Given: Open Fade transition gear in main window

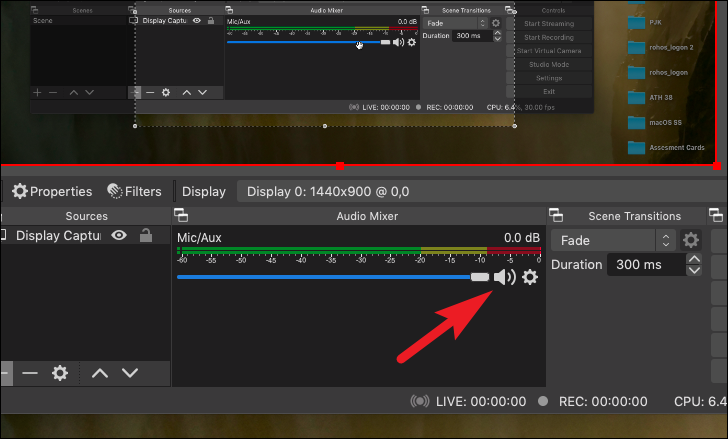Looking at the screenshot, I should coord(690,240).
